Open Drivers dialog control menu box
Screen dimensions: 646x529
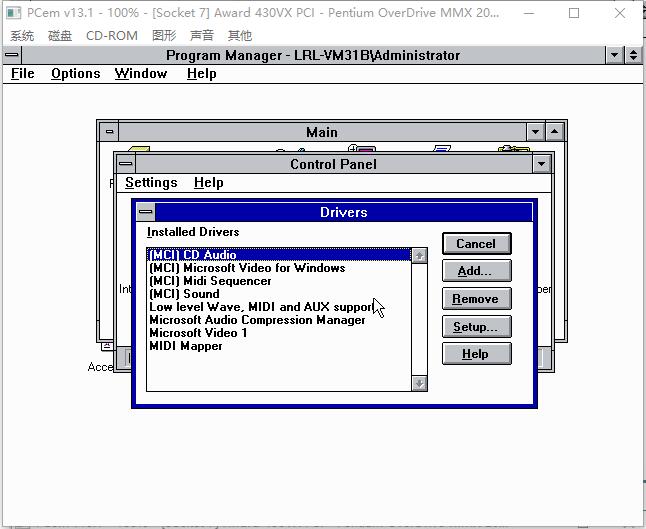[145, 212]
